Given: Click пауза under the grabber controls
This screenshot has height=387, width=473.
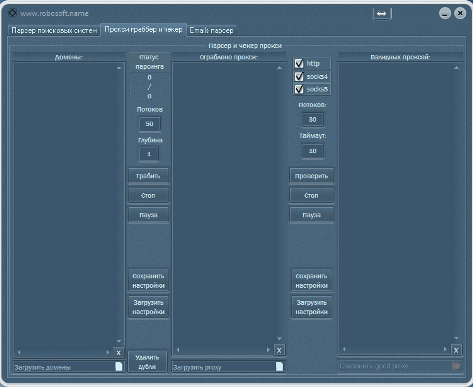Looking at the screenshot, I should coord(148,215).
